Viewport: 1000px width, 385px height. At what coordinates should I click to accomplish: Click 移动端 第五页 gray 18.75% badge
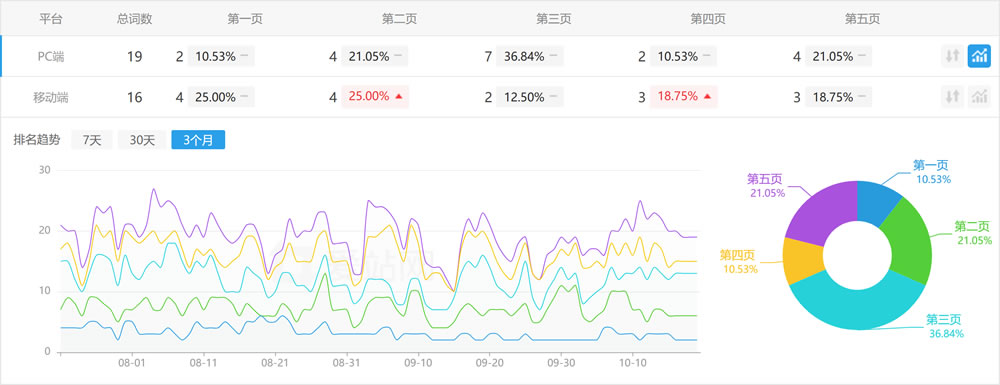tap(838, 97)
